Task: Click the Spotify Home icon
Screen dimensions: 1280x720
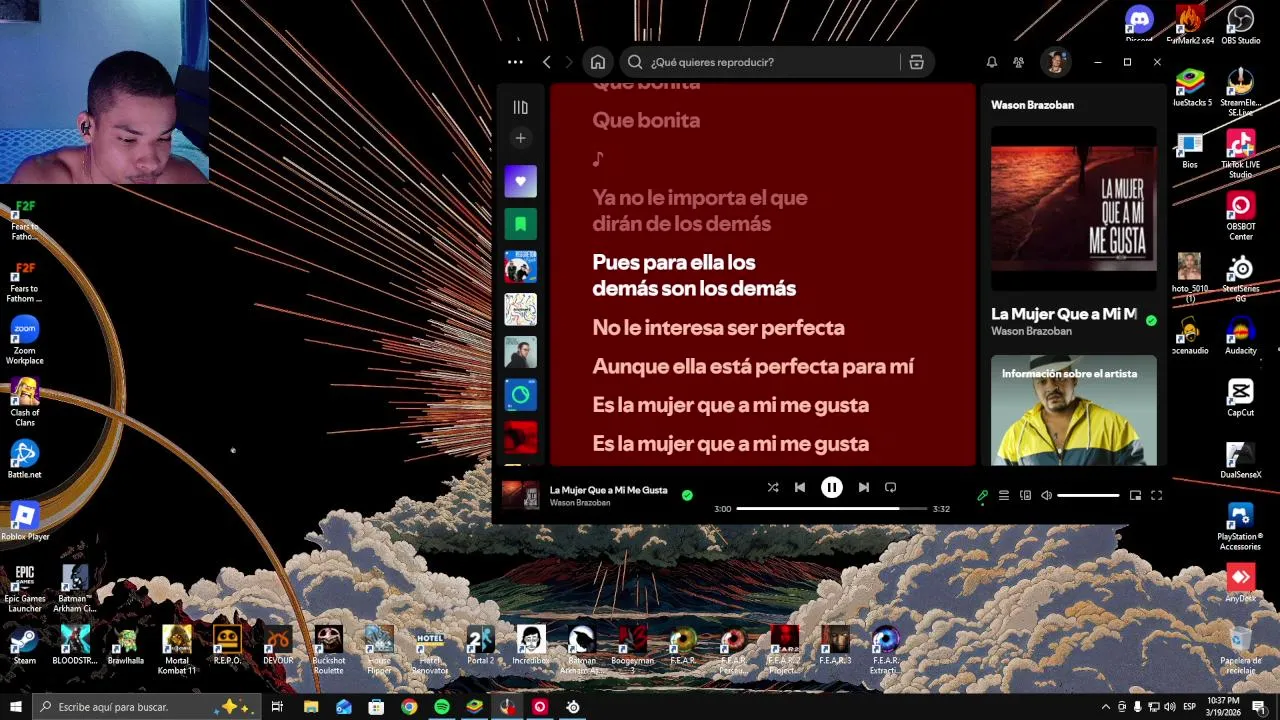Action: point(598,62)
